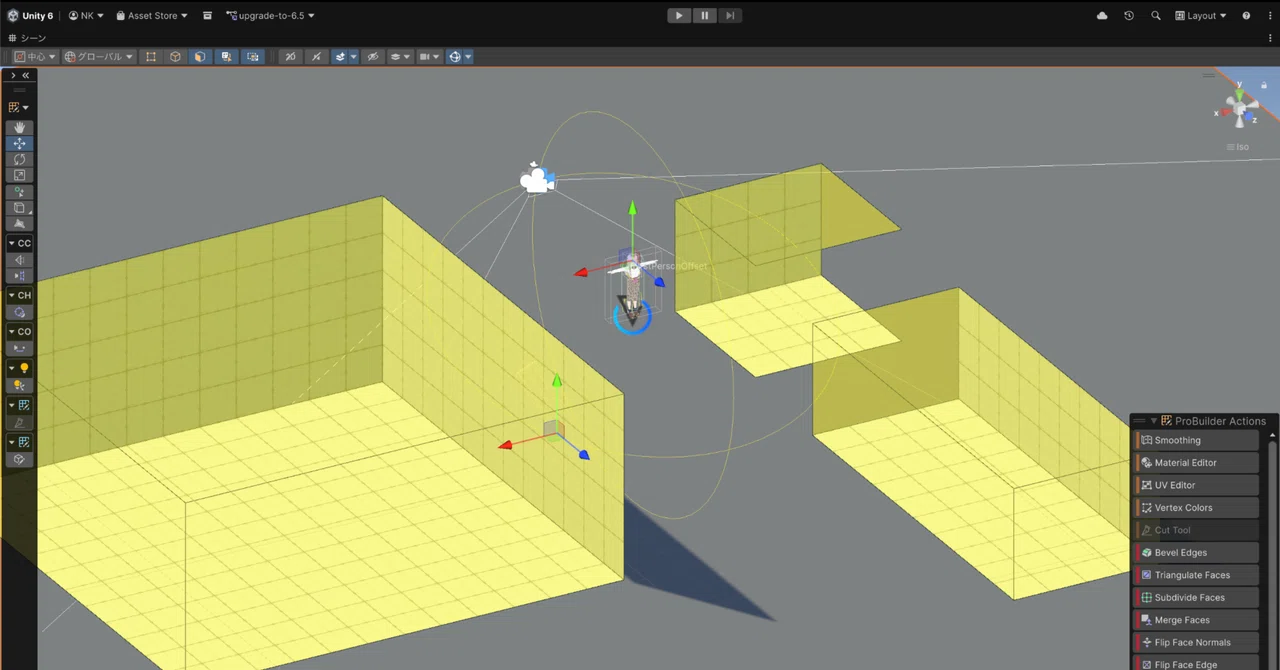Open the help question mark icon
The width and height of the screenshot is (1280, 670).
pos(1246,16)
